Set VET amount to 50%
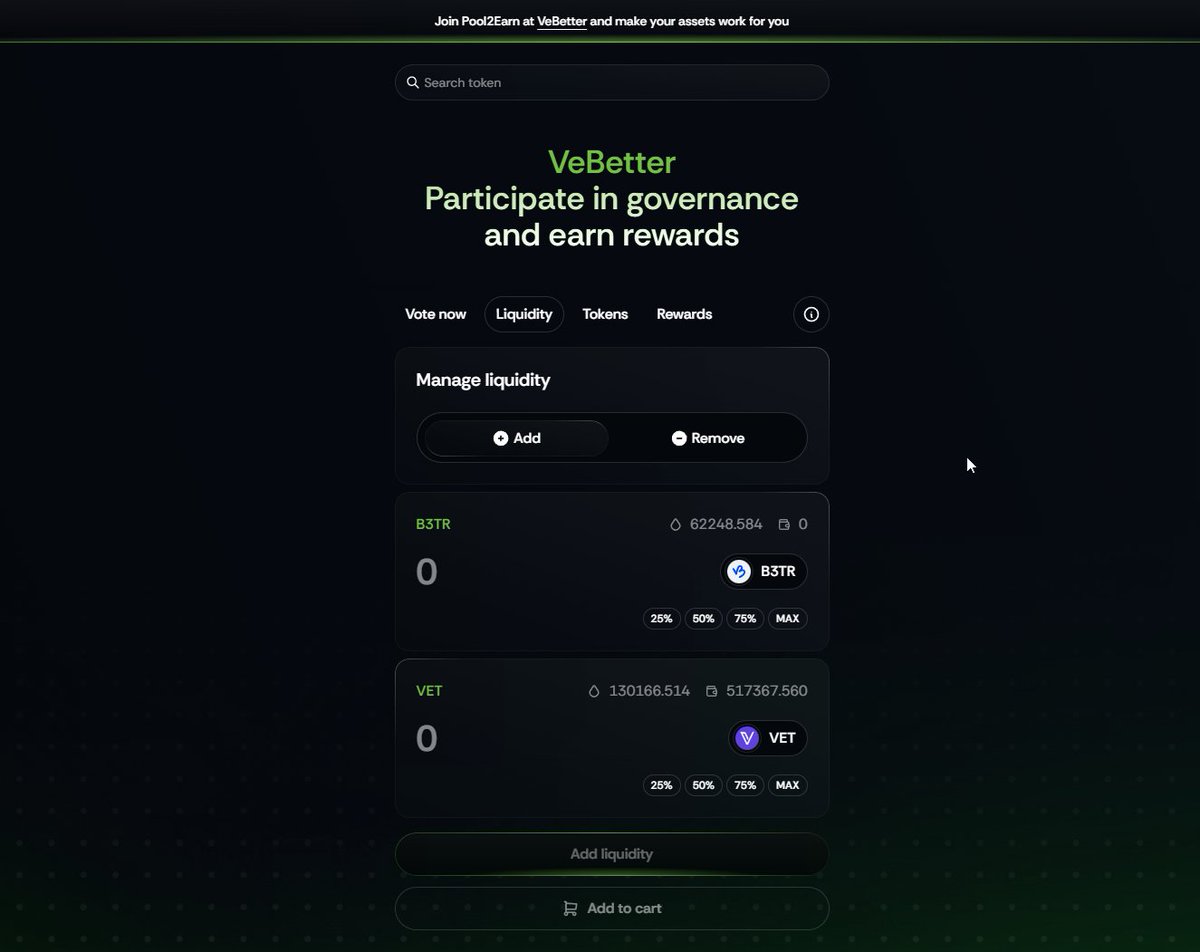This screenshot has height=952, width=1200. pyautogui.click(x=703, y=785)
